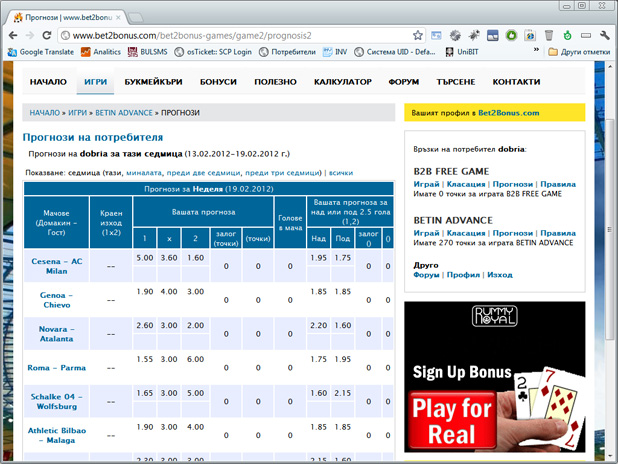The image size is (618, 464).
Task: Open the wrench settings menu
Action: (605, 35)
